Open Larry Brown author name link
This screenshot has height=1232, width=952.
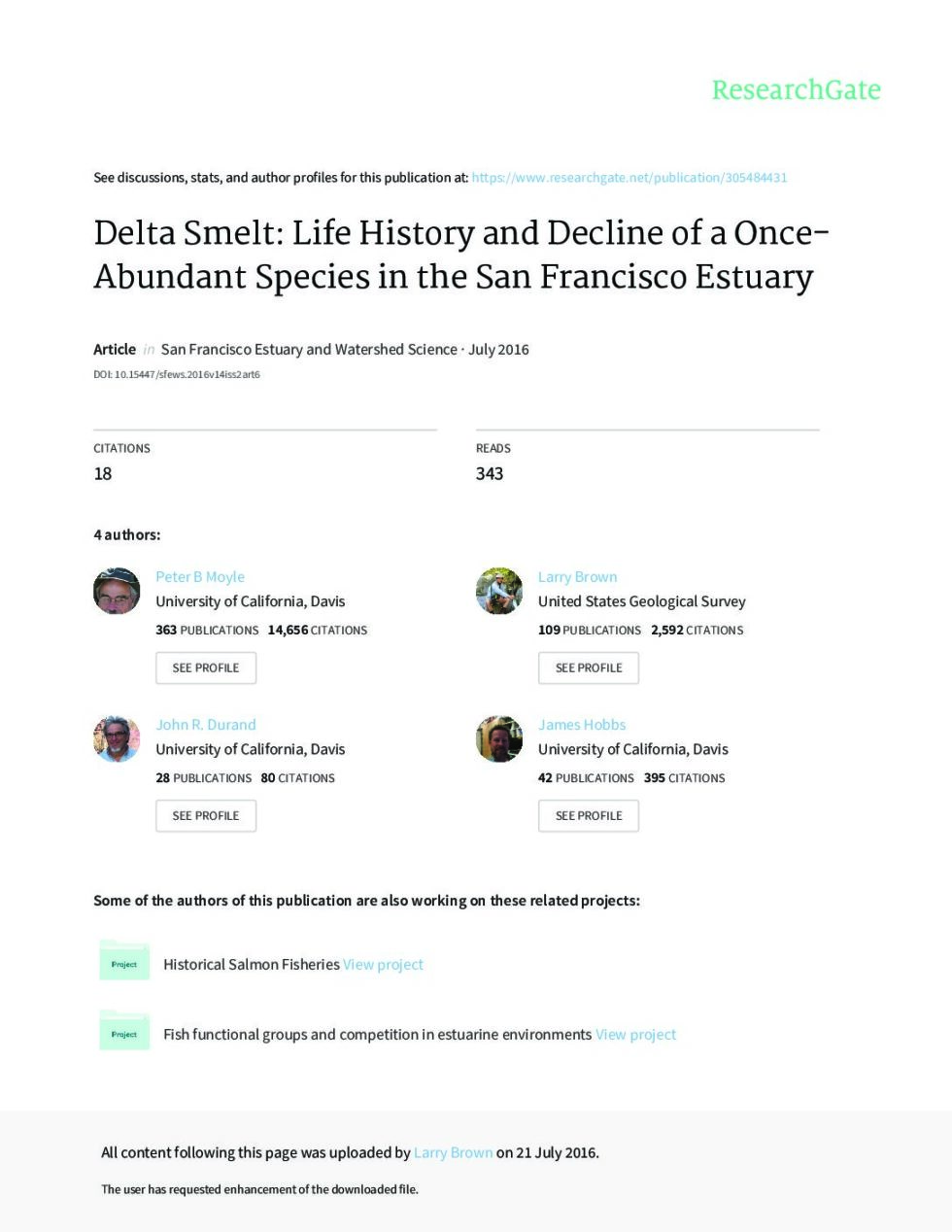[x=578, y=577]
